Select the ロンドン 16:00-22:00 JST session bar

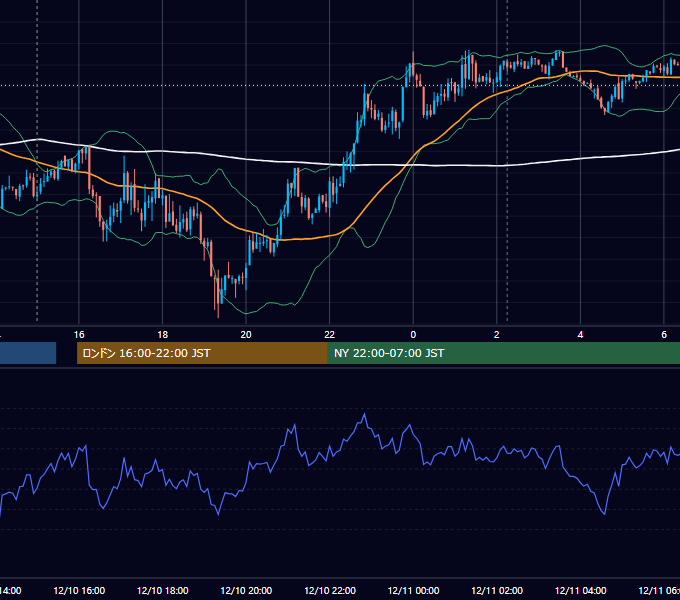pos(202,353)
